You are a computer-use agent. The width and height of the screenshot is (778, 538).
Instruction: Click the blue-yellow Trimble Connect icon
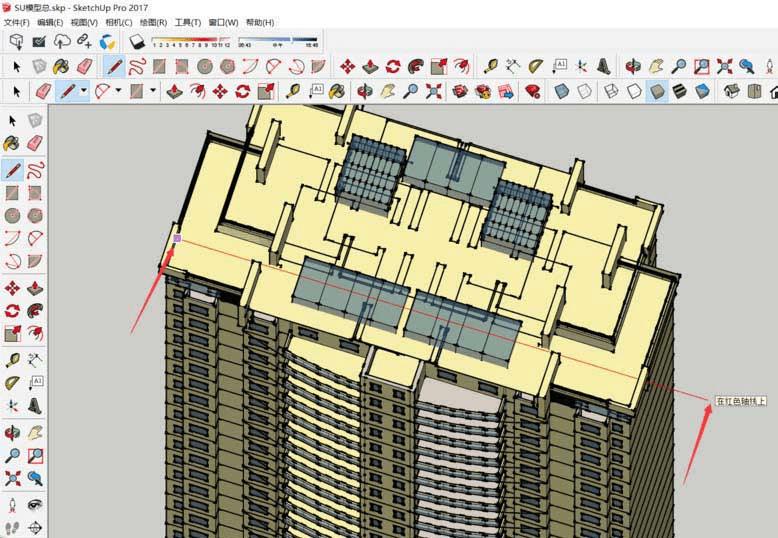click(107, 42)
